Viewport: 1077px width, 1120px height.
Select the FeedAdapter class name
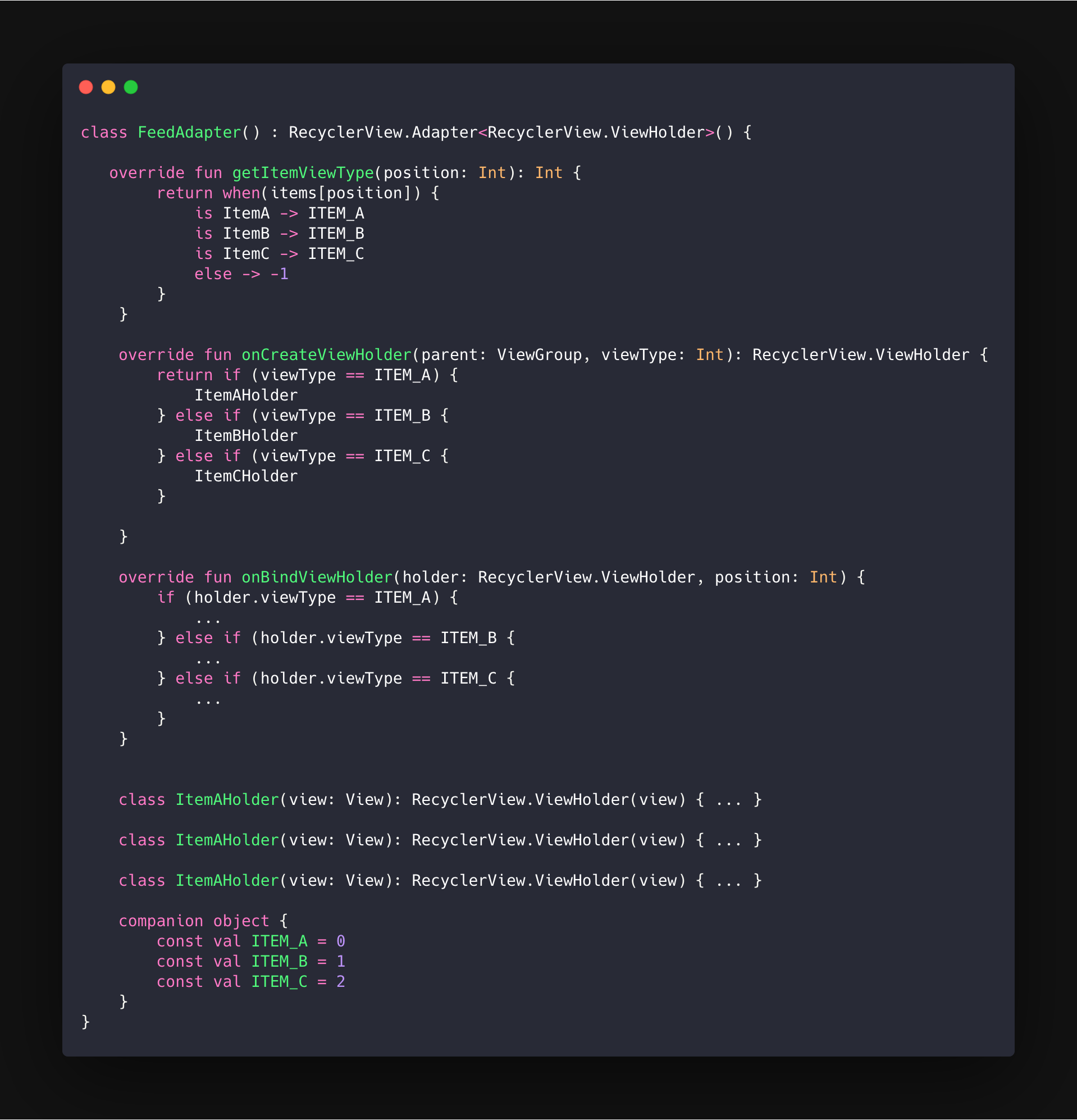pos(189,132)
